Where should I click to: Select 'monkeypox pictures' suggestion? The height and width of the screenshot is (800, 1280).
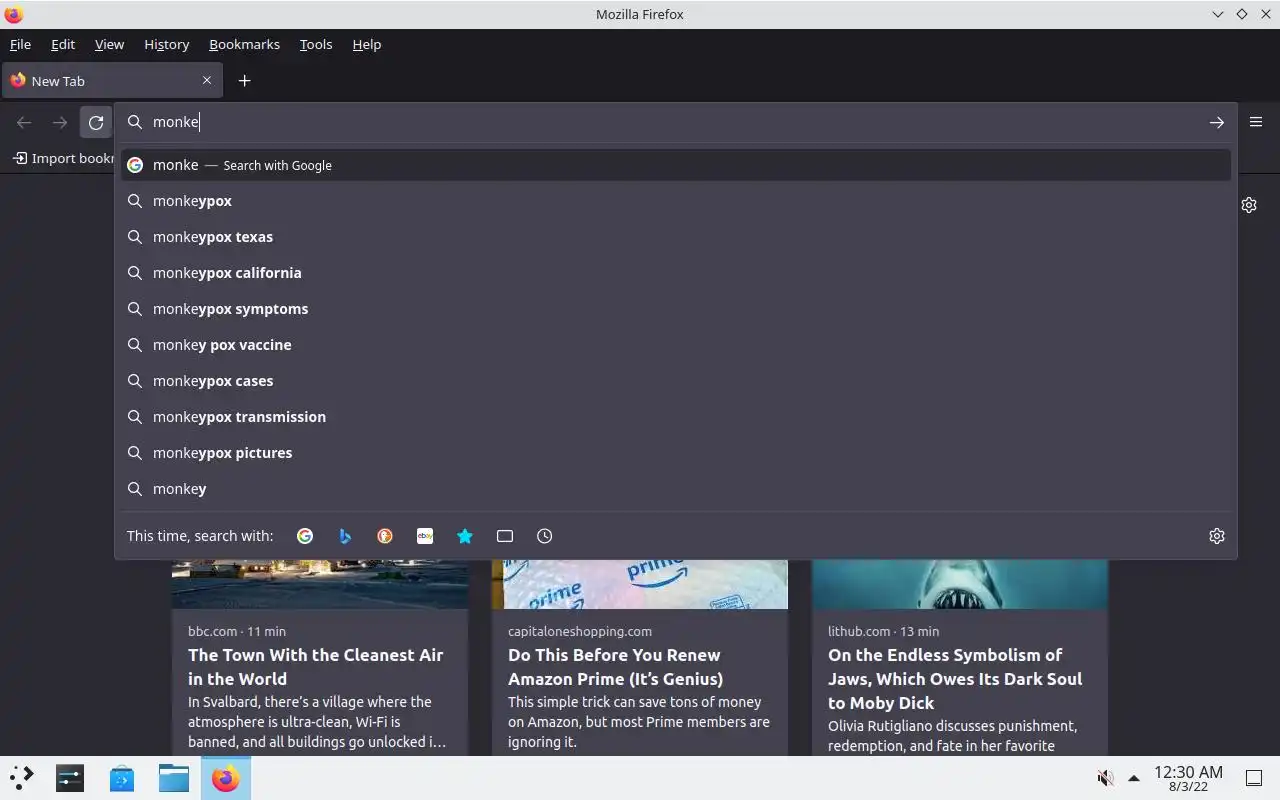tap(676, 453)
